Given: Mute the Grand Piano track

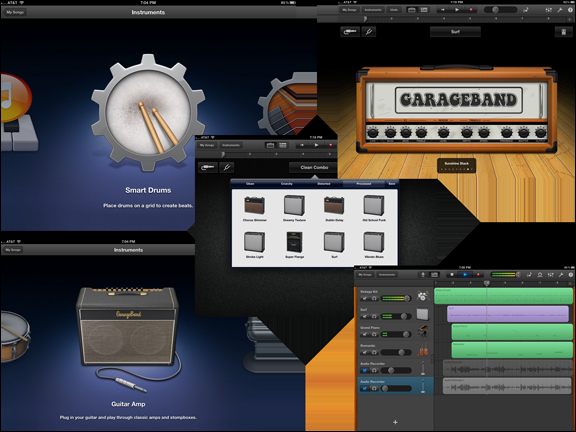Looking at the screenshot, I should point(364,334).
